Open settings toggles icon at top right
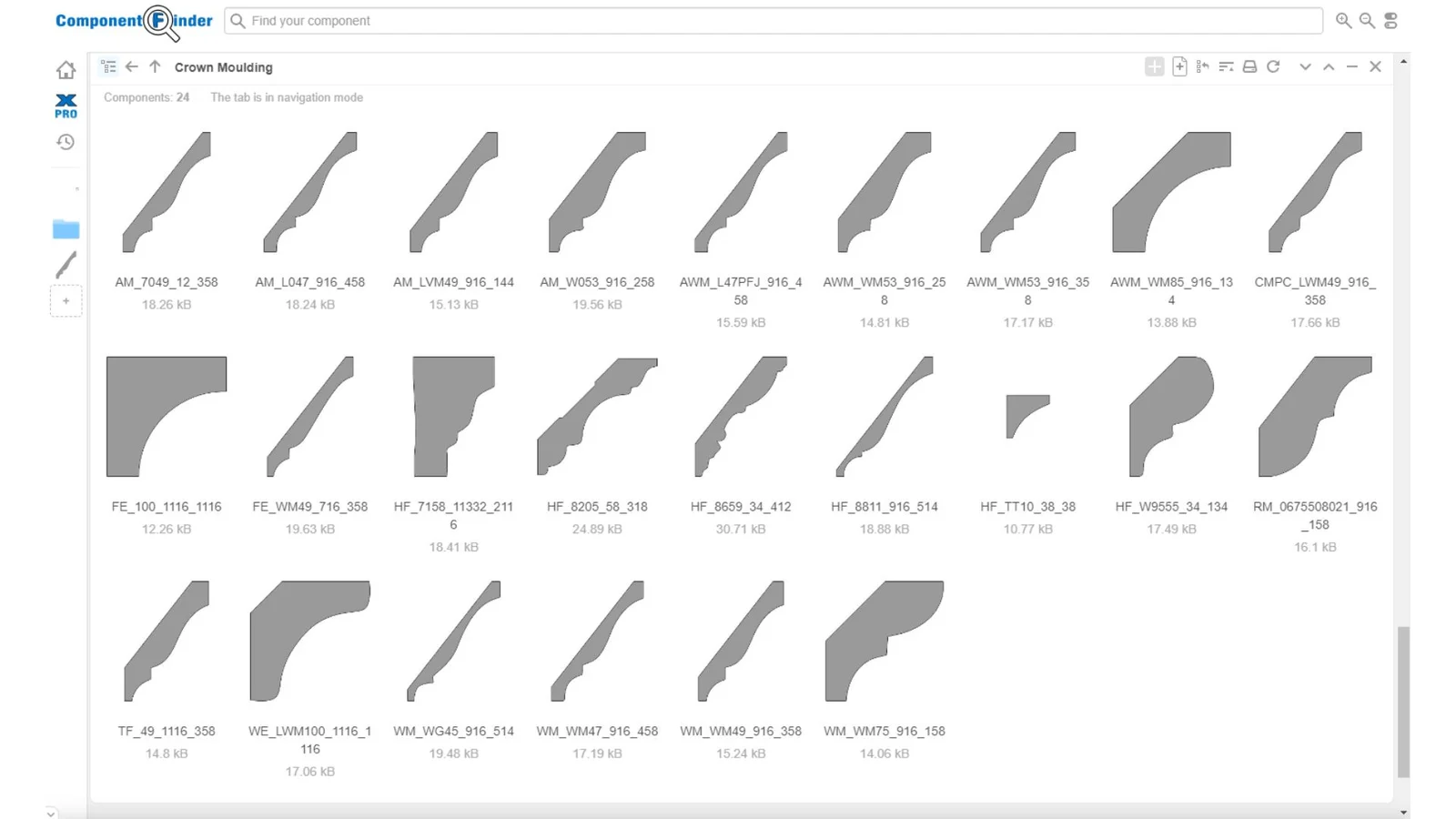The image size is (1456, 819). (1390, 21)
